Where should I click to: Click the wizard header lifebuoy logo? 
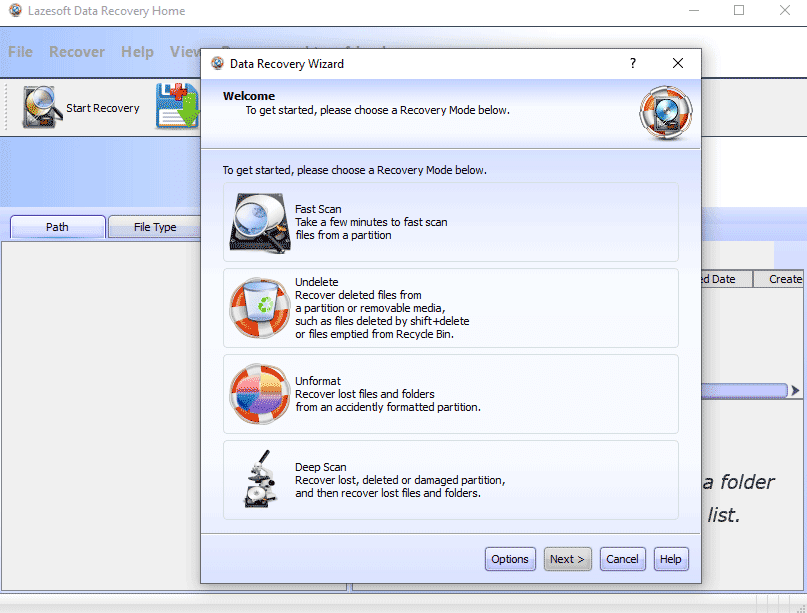click(x=665, y=113)
